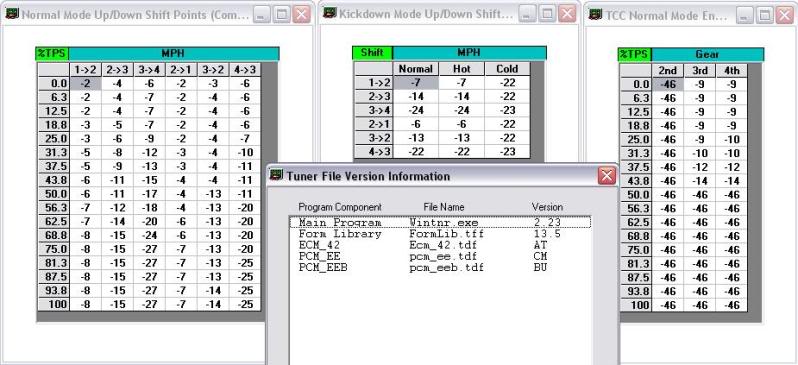Maximize the TCC Normal Mode window

click(764, 15)
